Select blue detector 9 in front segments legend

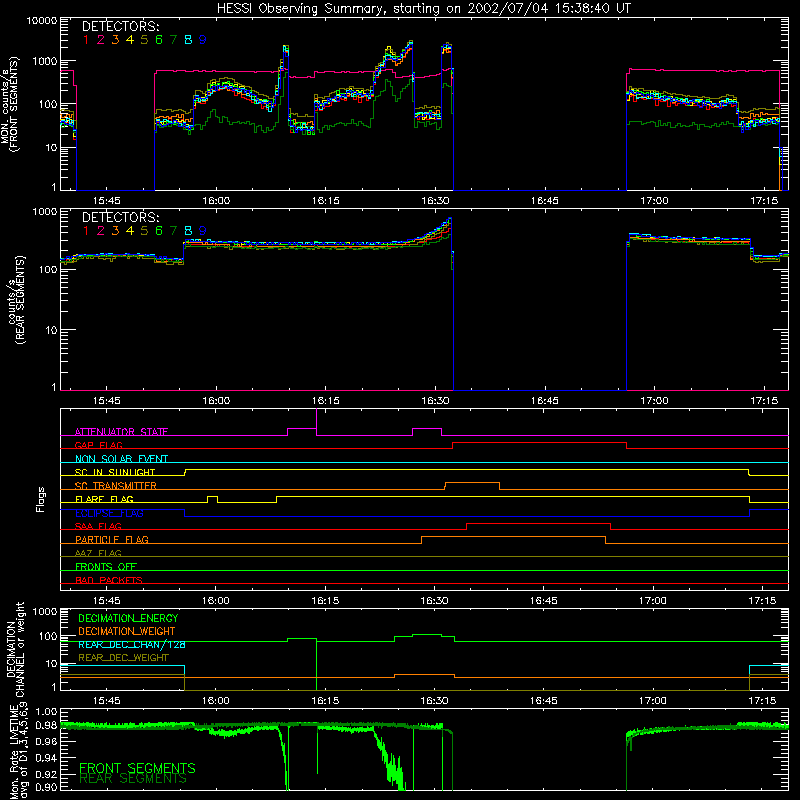203,40
